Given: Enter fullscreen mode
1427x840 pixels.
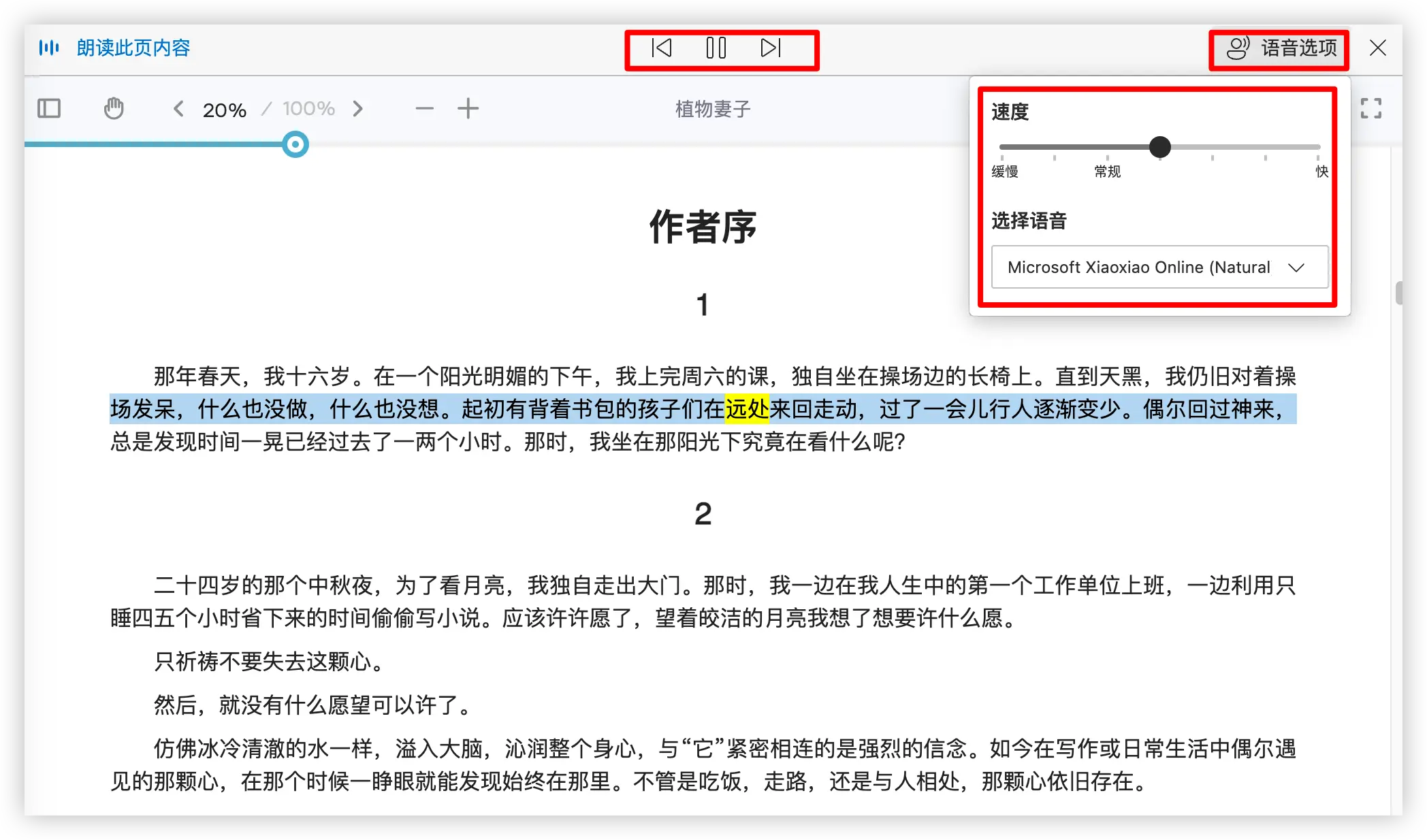Looking at the screenshot, I should [1371, 108].
